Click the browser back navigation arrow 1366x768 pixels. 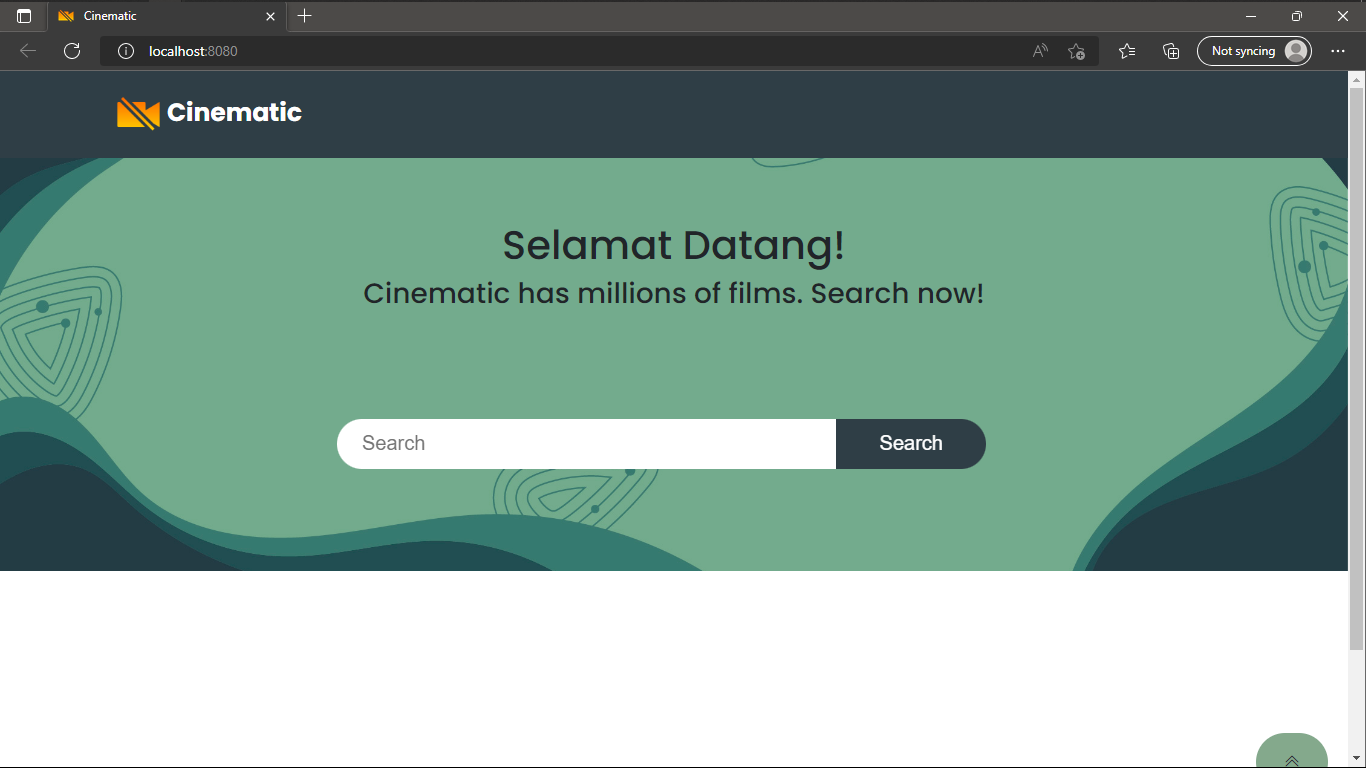click(27, 50)
